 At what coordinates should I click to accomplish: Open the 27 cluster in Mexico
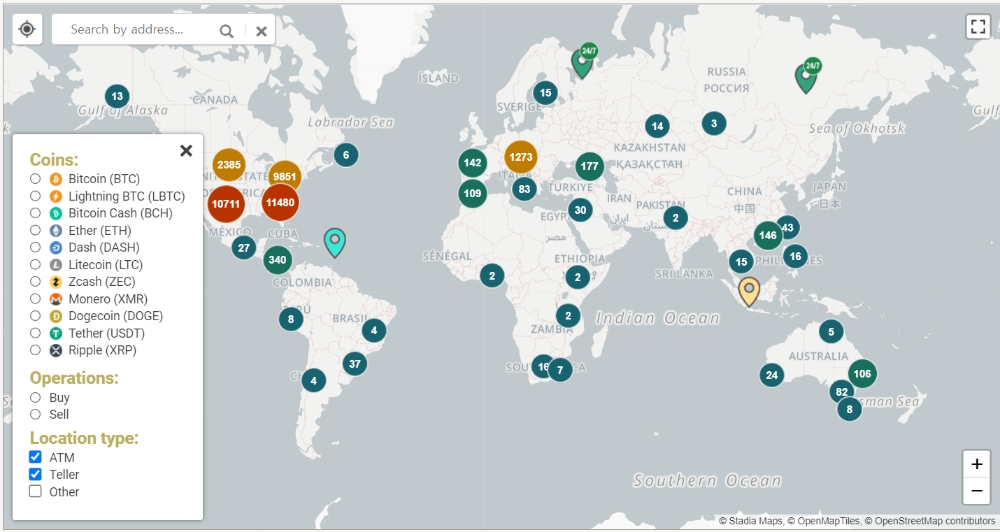[244, 248]
